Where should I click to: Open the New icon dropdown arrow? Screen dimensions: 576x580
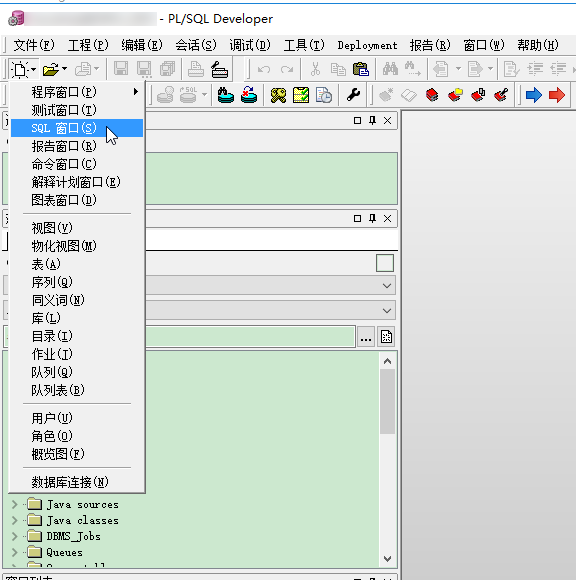[33, 69]
